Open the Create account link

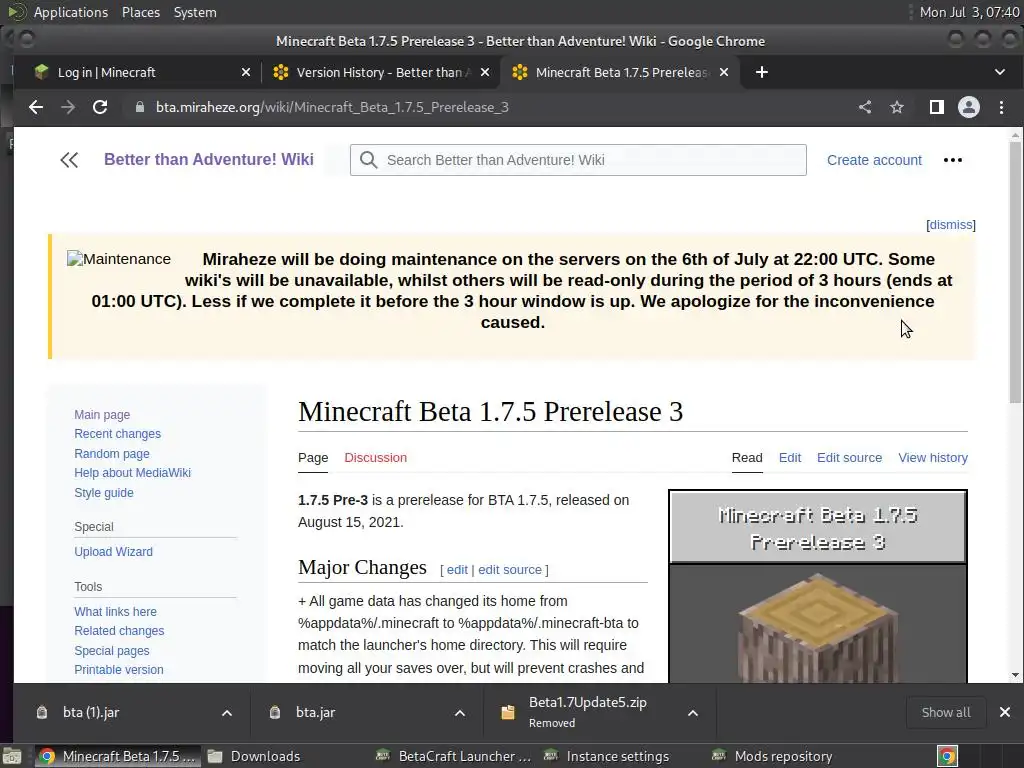click(874, 160)
